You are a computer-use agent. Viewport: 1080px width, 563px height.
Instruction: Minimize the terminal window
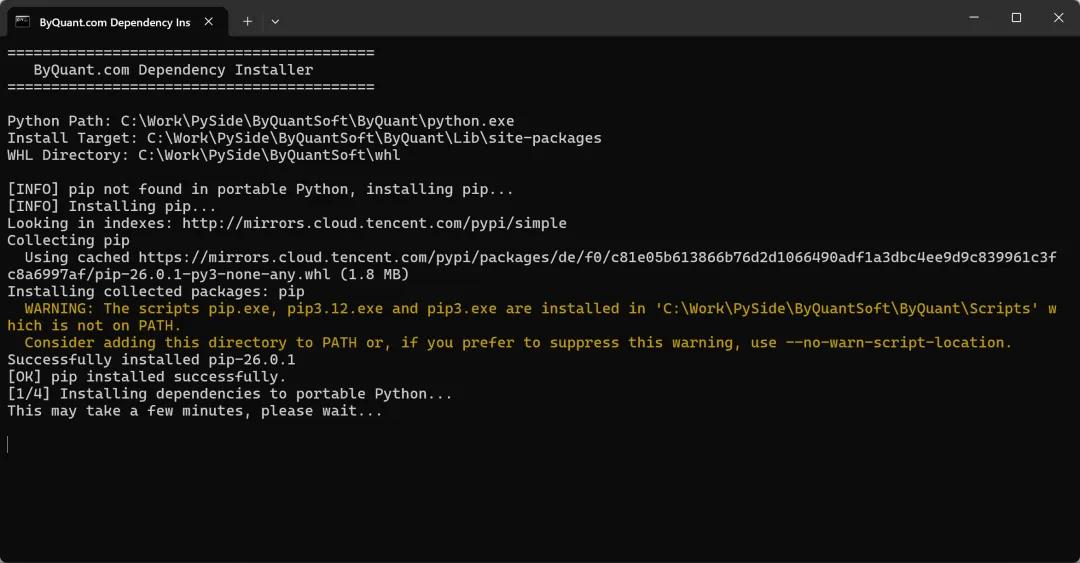point(974,18)
